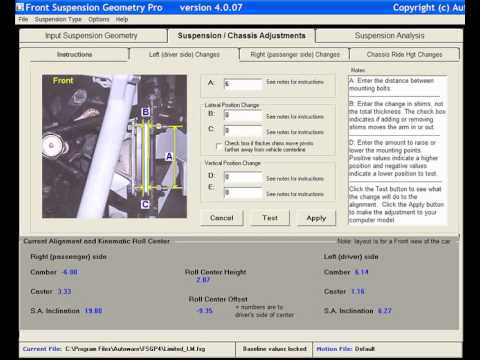Click the D vertical change input field

tap(243, 177)
